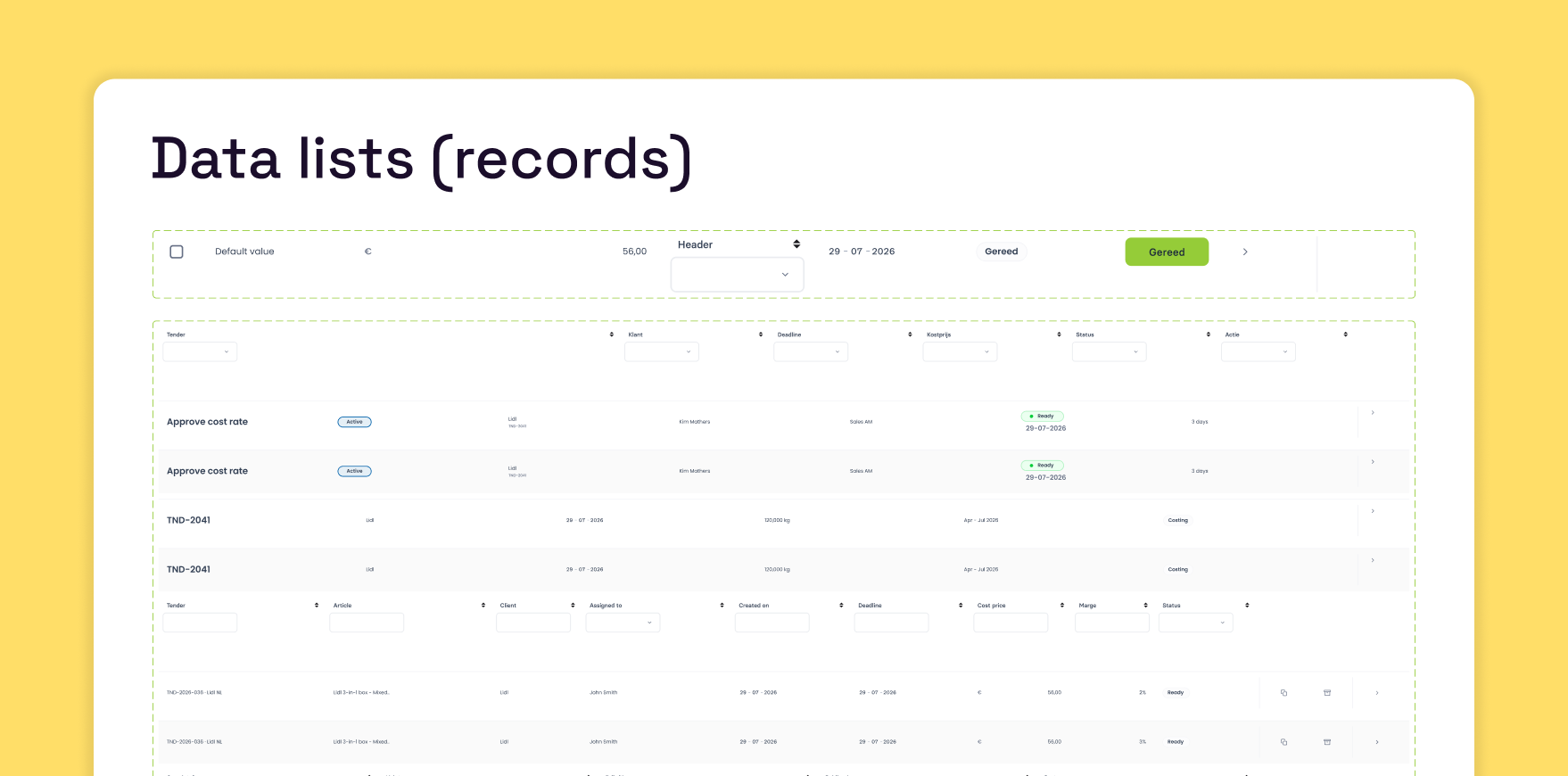The image size is (1568, 776).
Task: Open the Klant filter dropdown
Action: pos(662,351)
